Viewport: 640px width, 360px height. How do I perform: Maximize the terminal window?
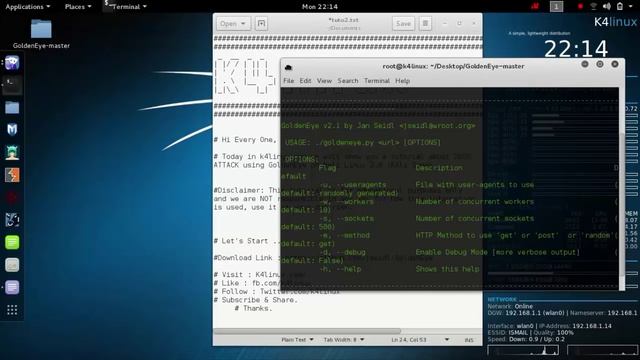tap(600, 64)
